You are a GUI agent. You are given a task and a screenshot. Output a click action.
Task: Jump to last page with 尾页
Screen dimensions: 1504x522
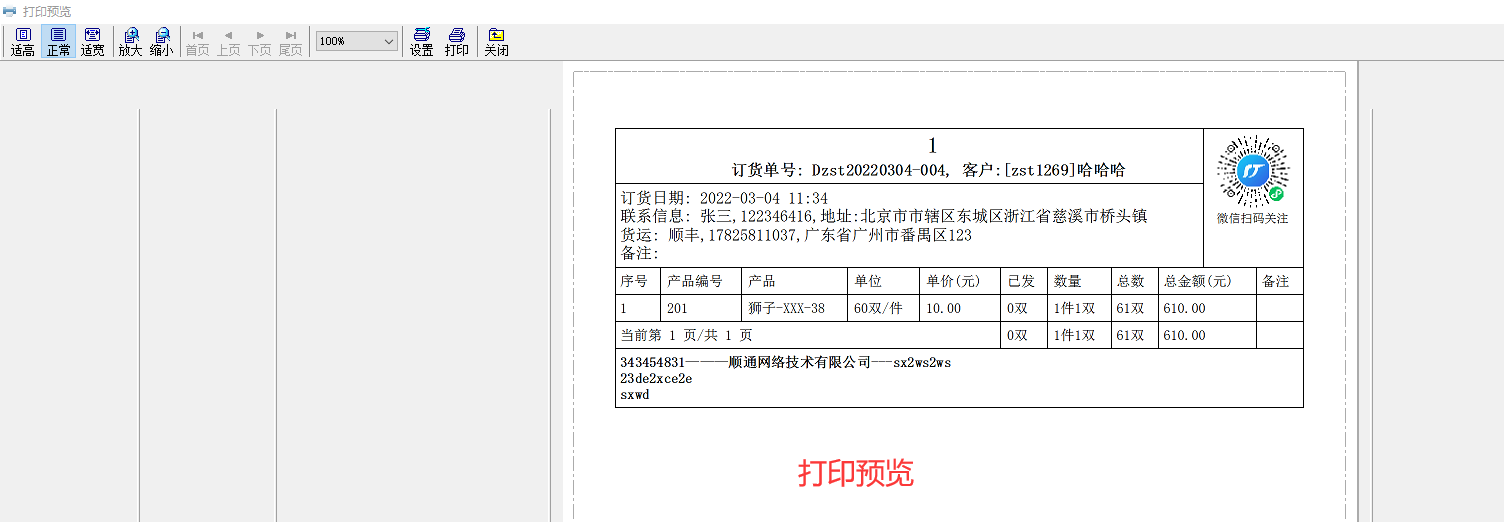291,42
